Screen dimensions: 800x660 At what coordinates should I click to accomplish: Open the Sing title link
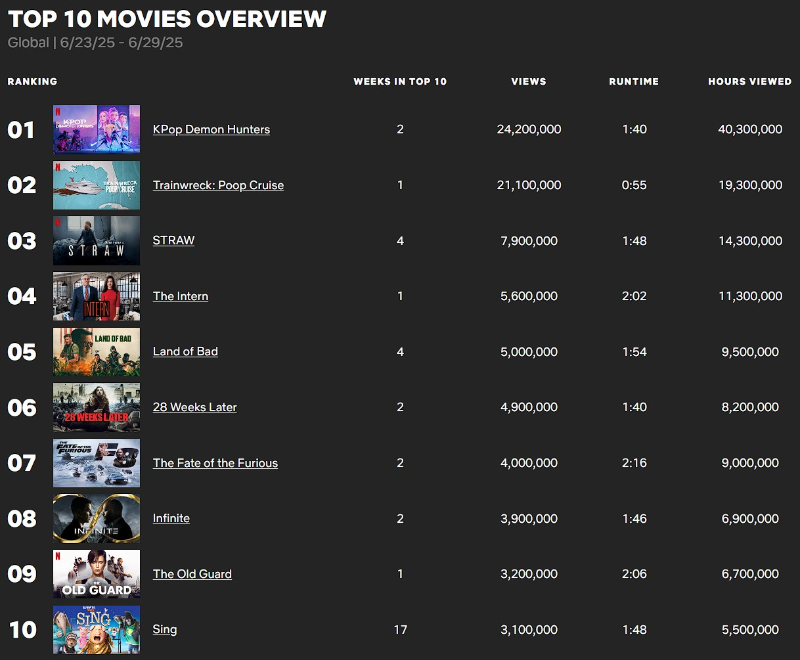tap(164, 629)
